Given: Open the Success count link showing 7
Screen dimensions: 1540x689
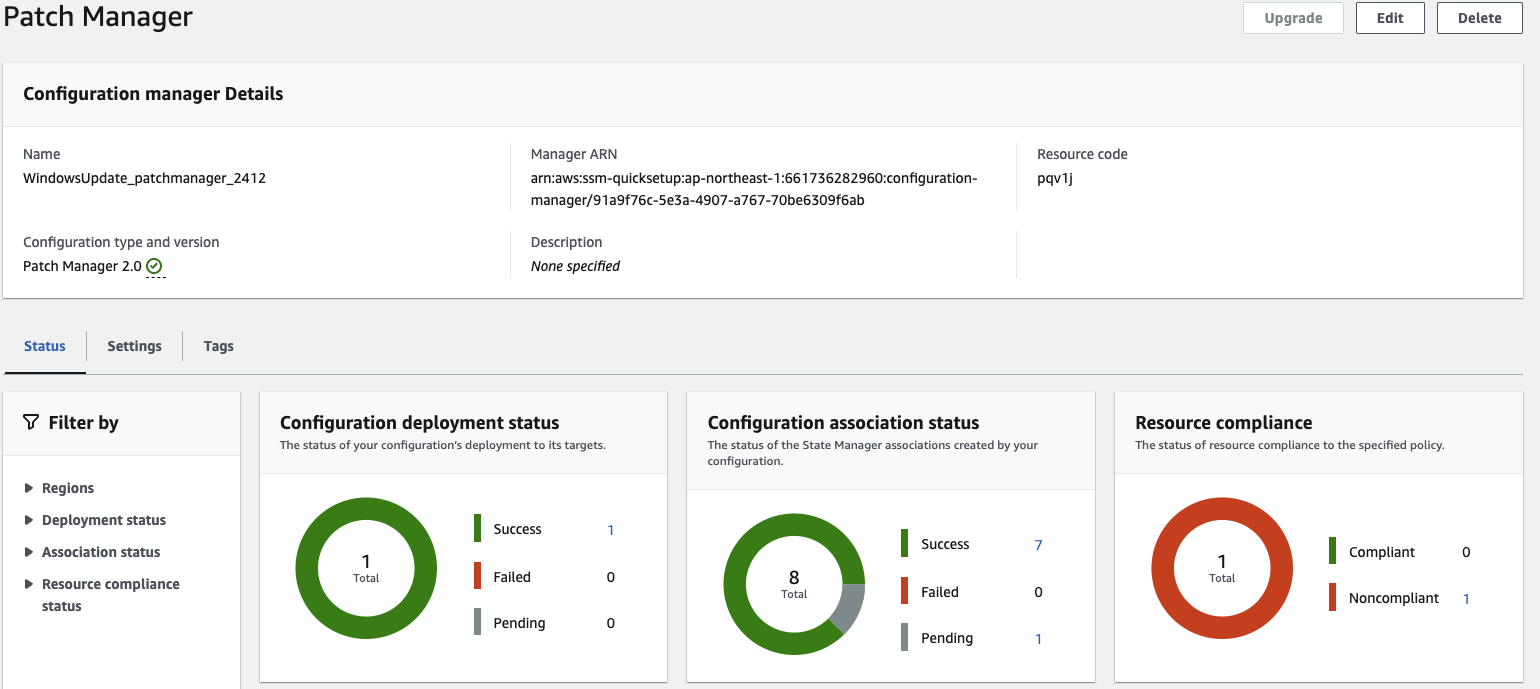Looking at the screenshot, I should (x=1038, y=544).
